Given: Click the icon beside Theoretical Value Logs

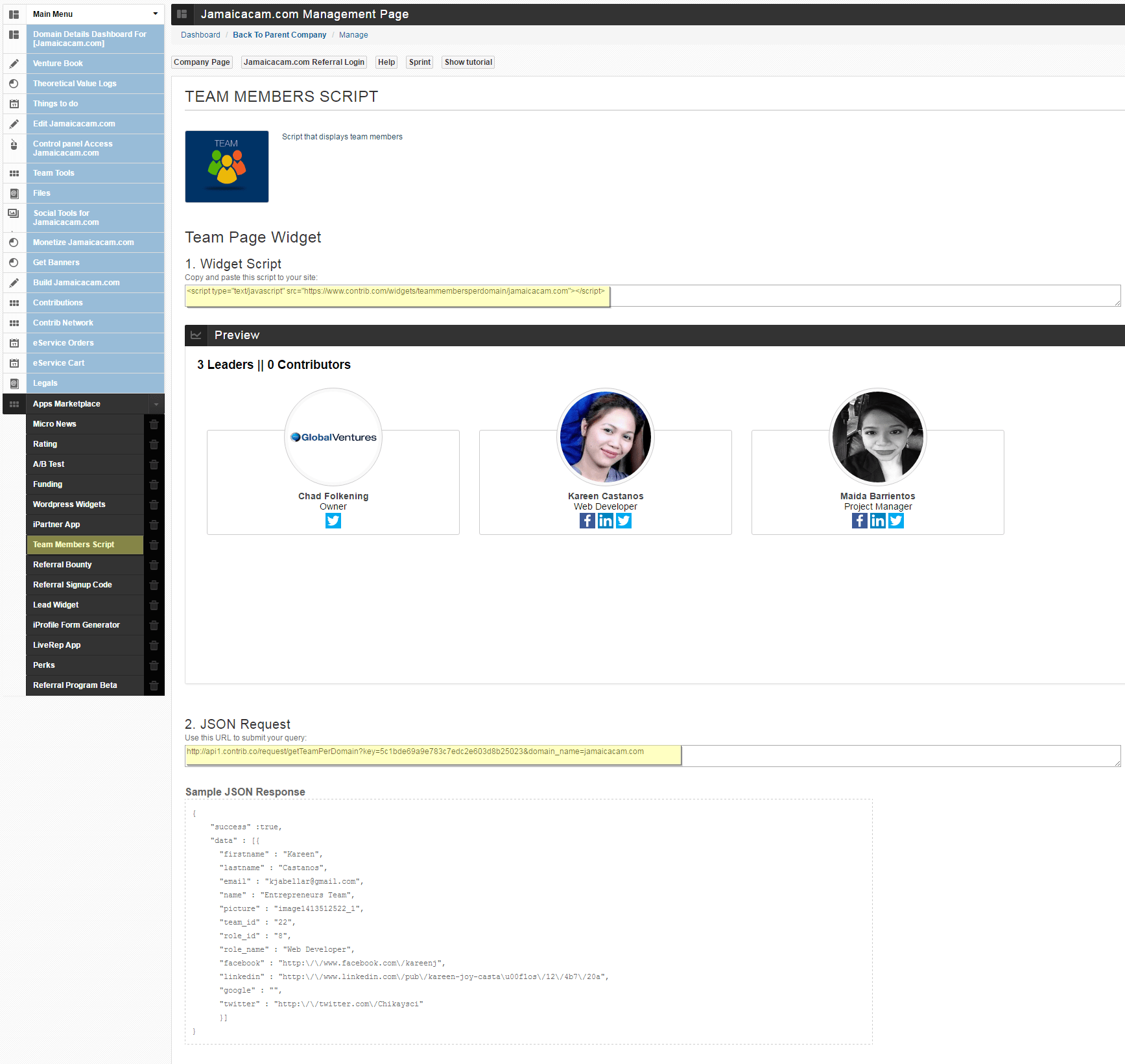Looking at the screenshot, I should pos(14,84).
